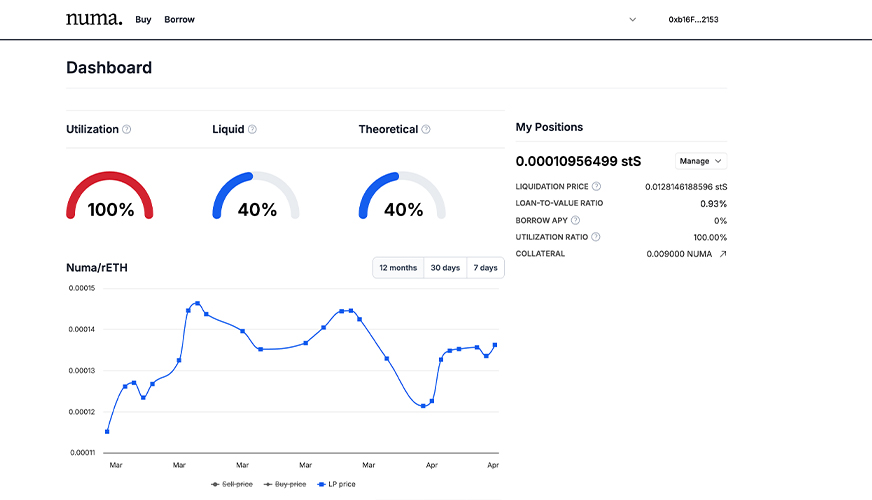This screenshot has width=872, height=500.
Task: Open wallet address 0xb16F...2153 menu
Action: (693, 19)
